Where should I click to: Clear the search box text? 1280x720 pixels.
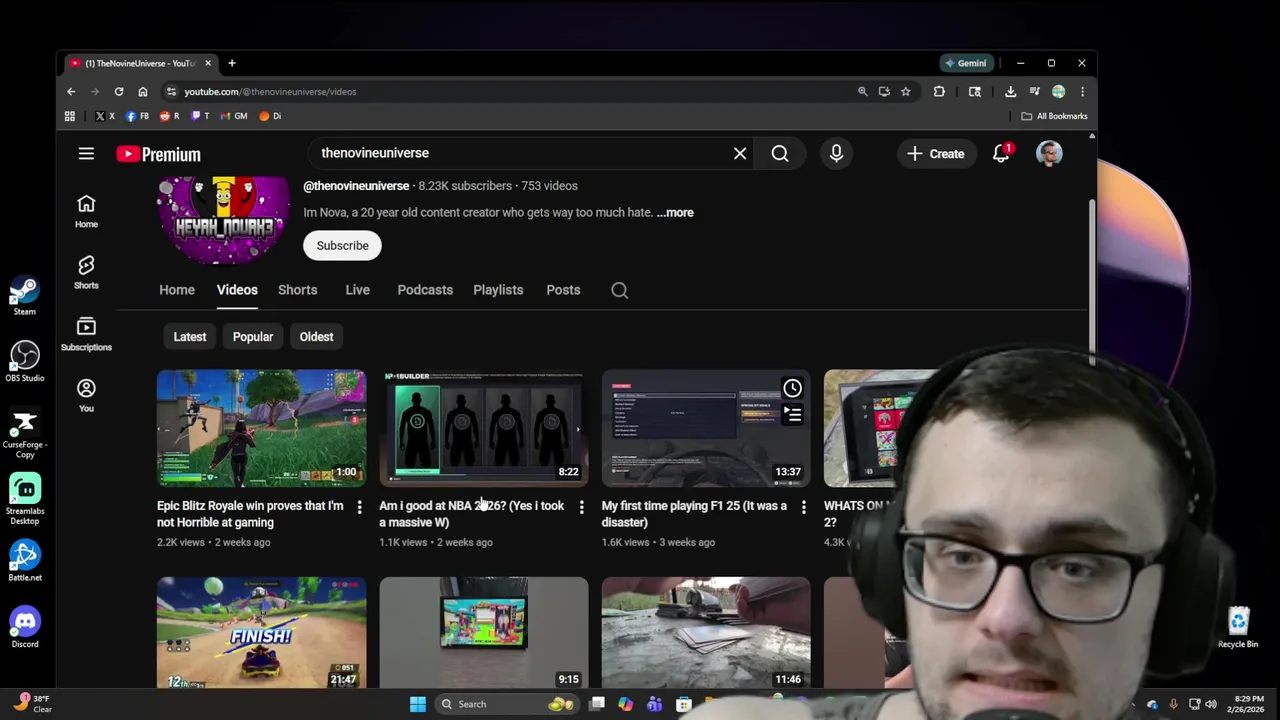(740, 153)
